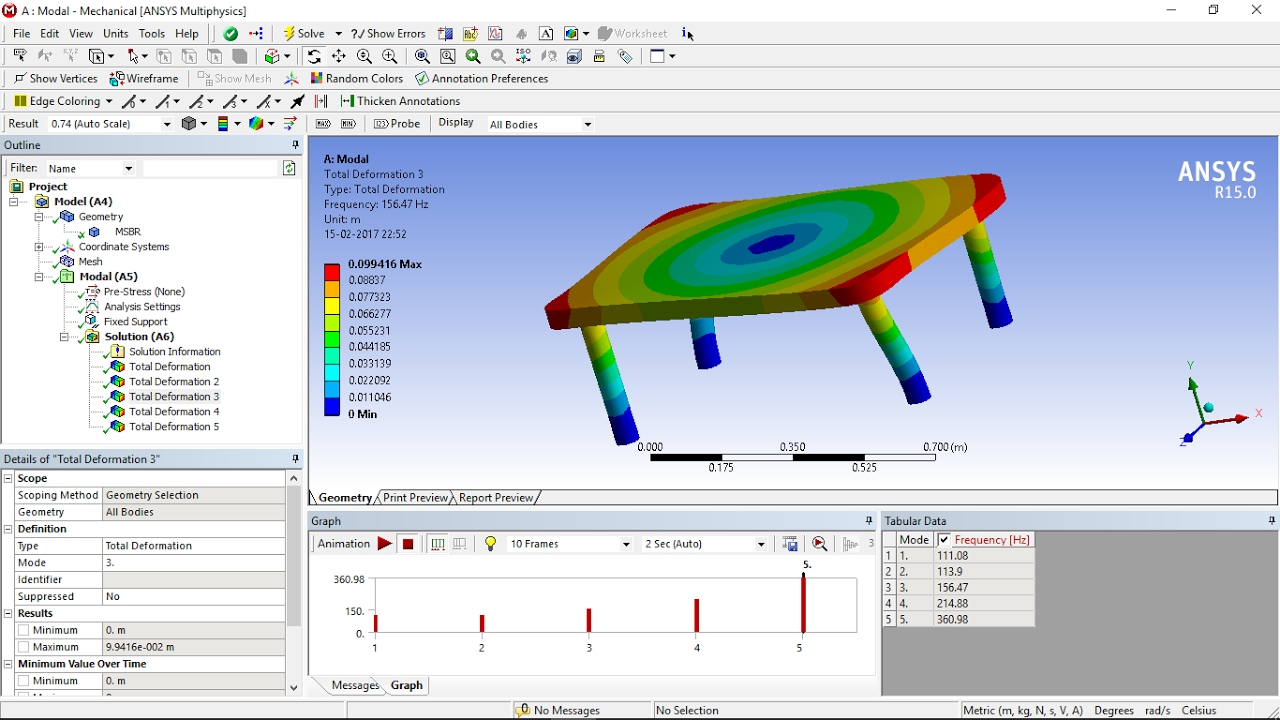
Task: Switch to the Messages tab
Action: tap(355, 686)
